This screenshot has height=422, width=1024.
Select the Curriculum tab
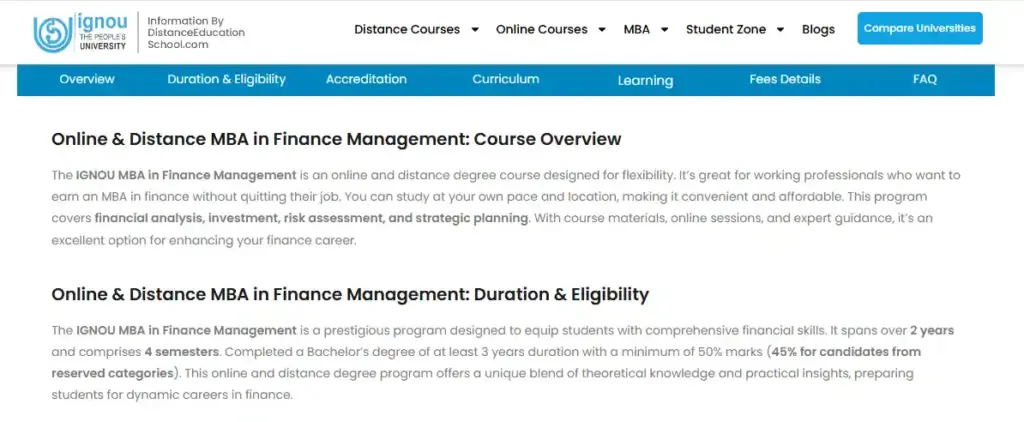tap(506, 79)
